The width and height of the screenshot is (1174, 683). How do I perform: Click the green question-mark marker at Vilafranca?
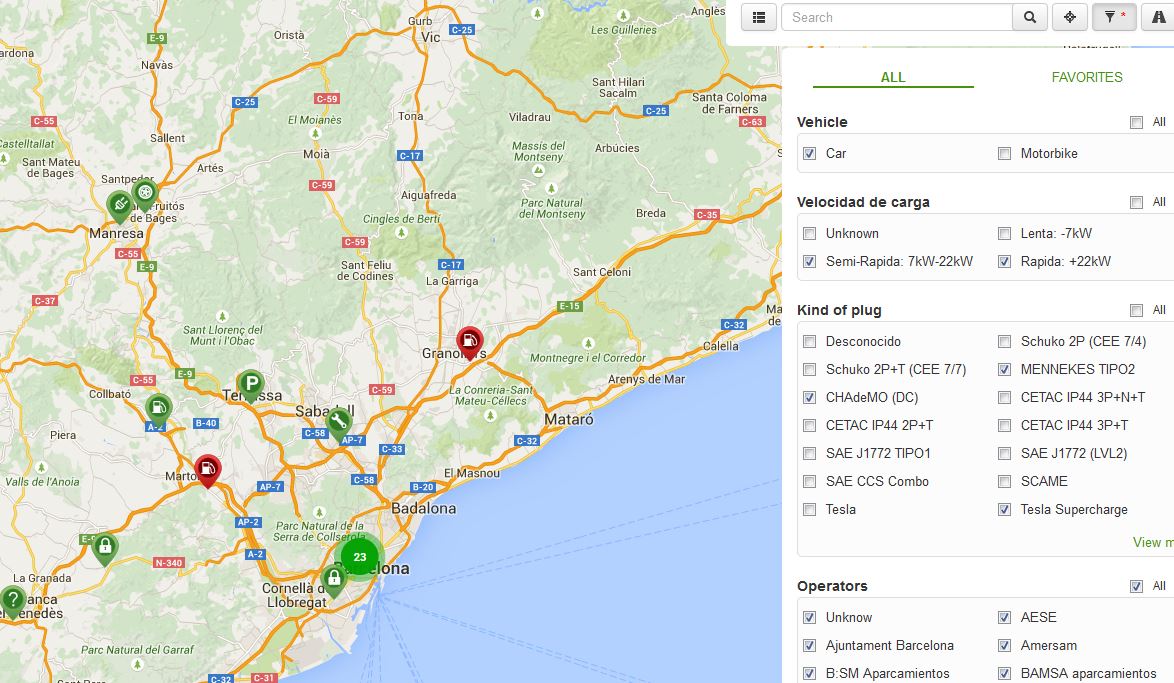tap(13, 601)
